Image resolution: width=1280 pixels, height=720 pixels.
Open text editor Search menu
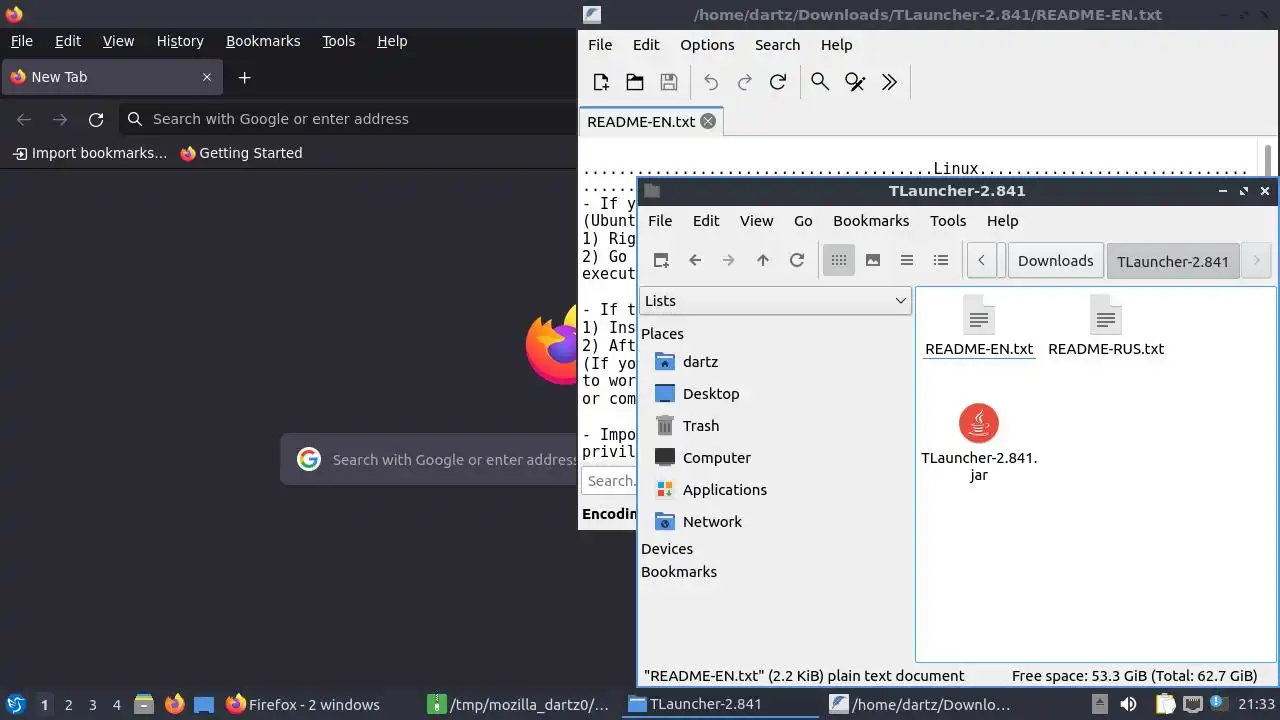(777, 45)
